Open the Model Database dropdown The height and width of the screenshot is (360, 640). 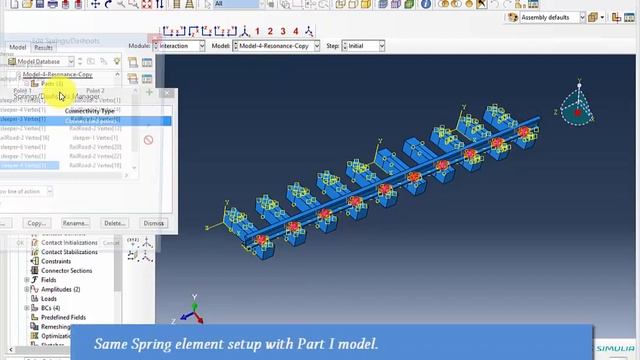tap(41, 61)
